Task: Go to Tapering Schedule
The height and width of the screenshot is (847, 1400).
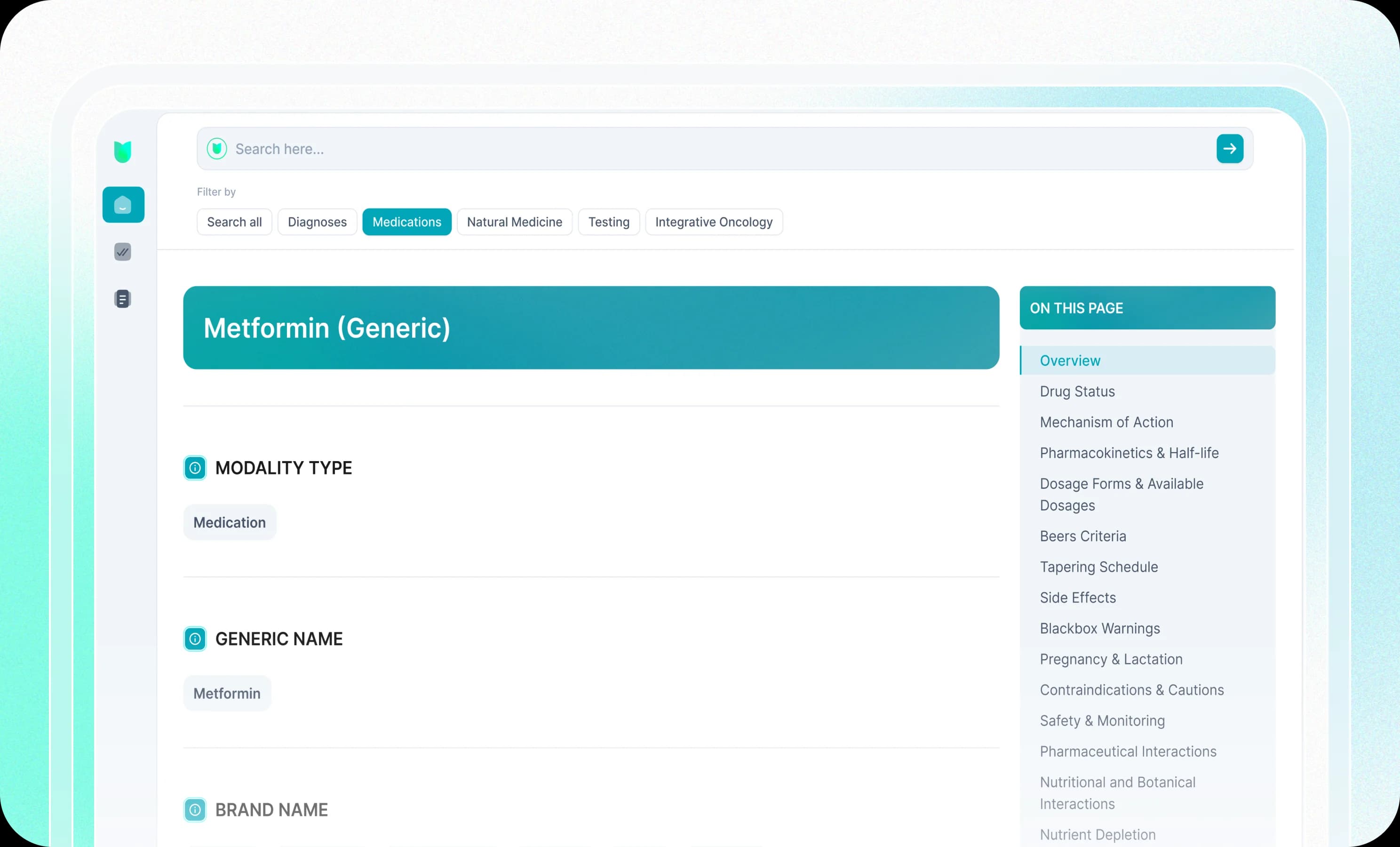Action: click(1098, 567)
